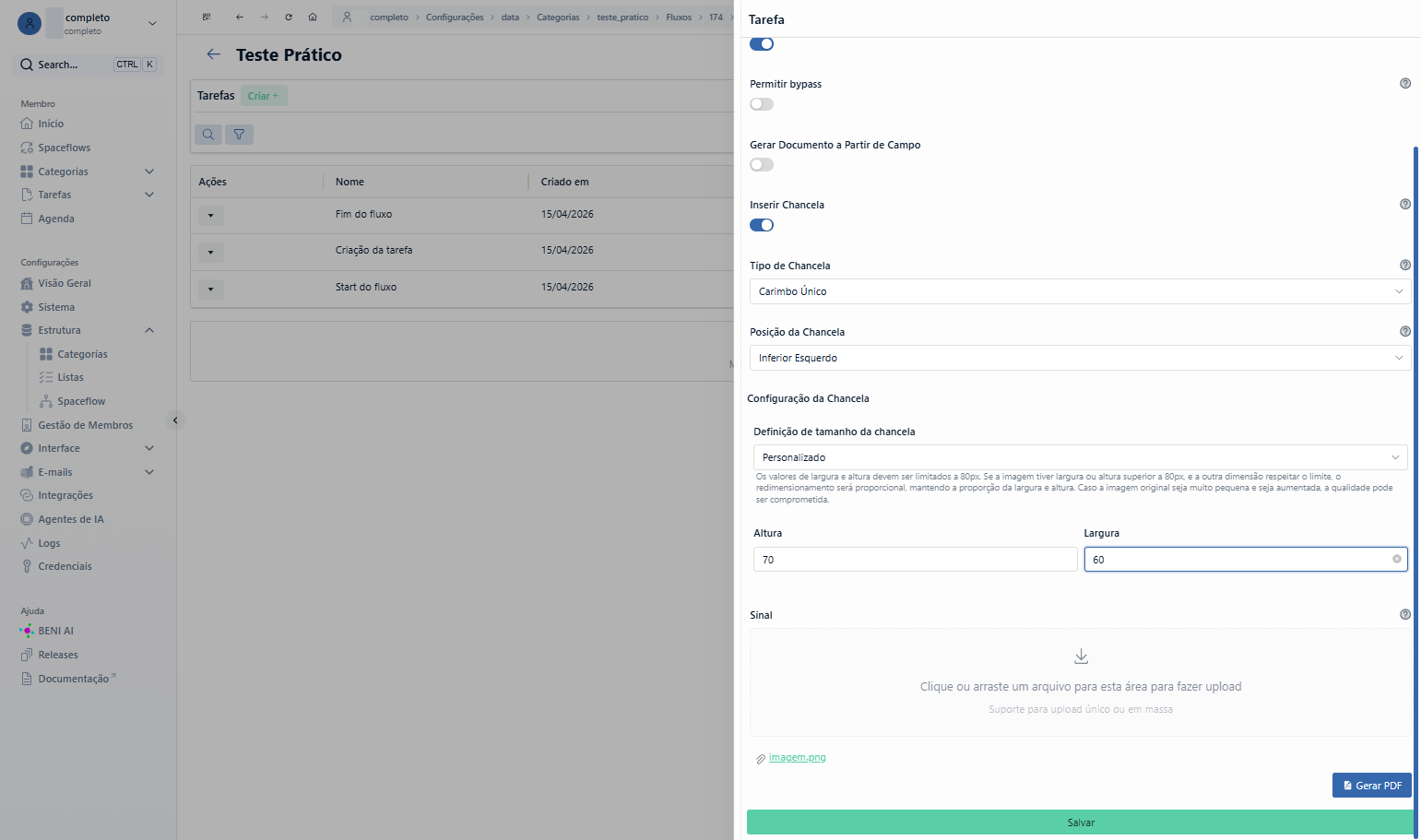Enable Gerar Documento a Partir de Campo switch
The width and height of the screenshot is (1421, 840).
click(762, 165)
